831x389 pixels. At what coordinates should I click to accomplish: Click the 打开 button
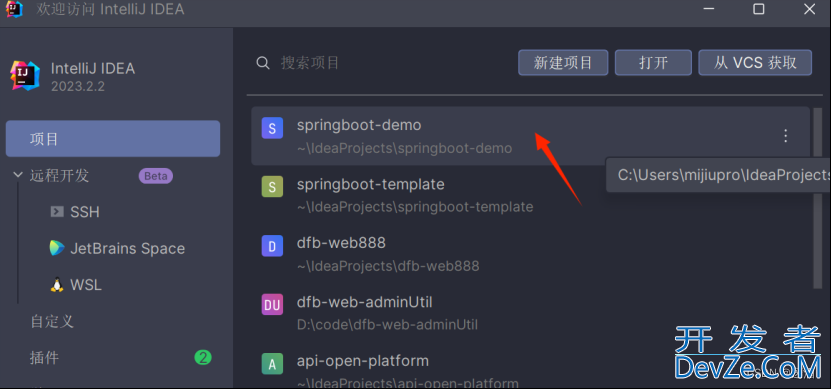tap(653, 63)
